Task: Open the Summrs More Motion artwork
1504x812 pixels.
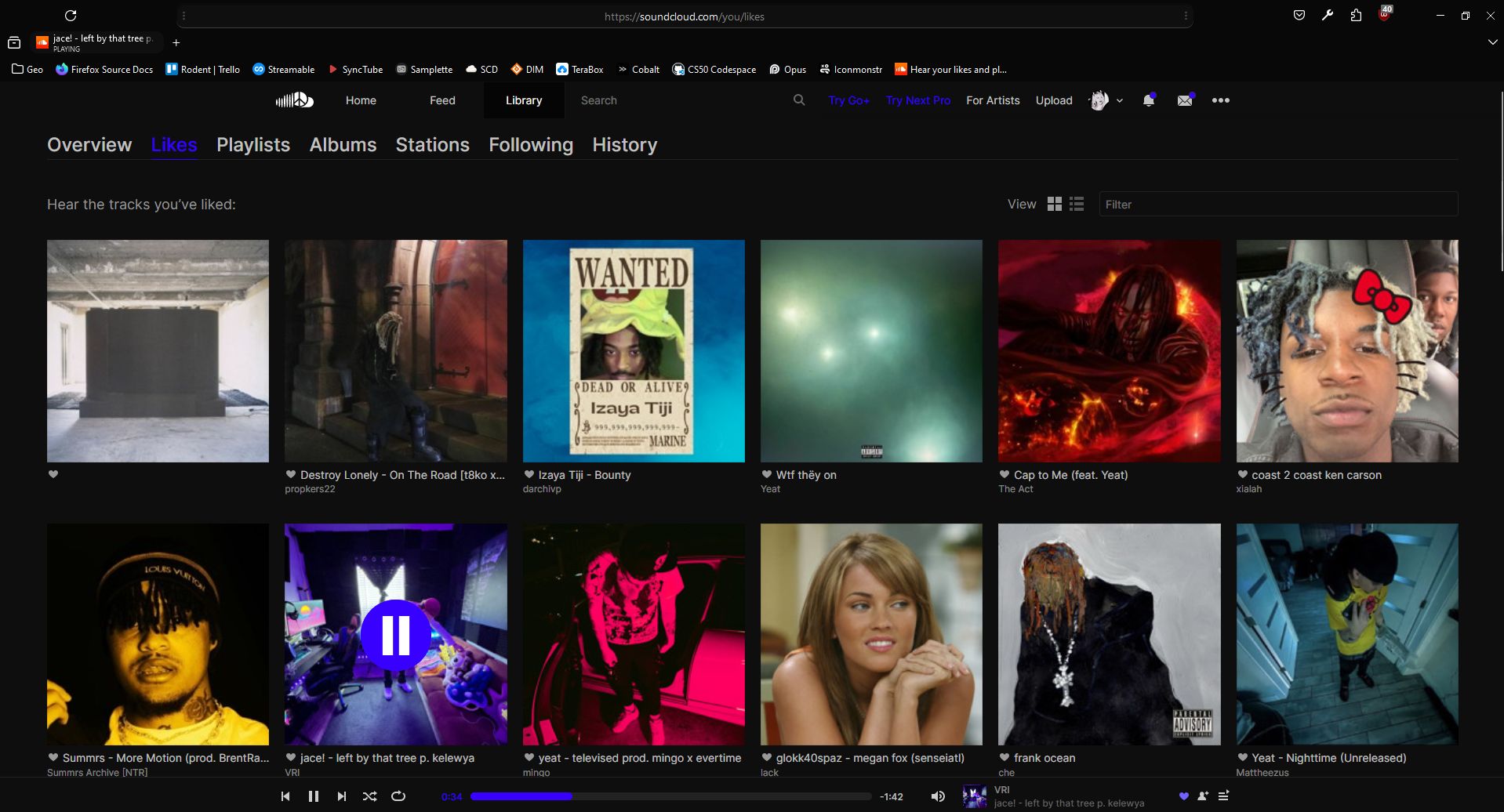Action: coord(158,634)
